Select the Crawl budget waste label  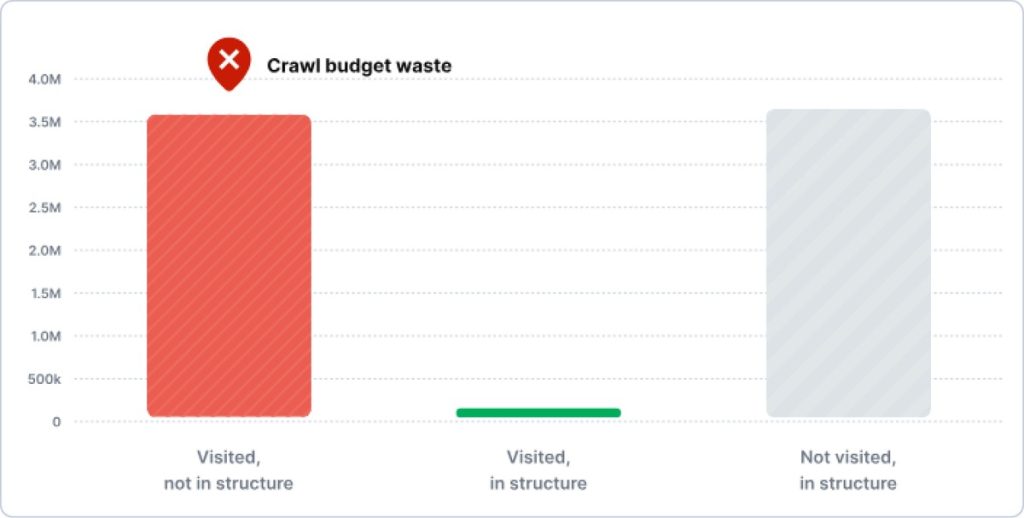(x=359, y=66)
